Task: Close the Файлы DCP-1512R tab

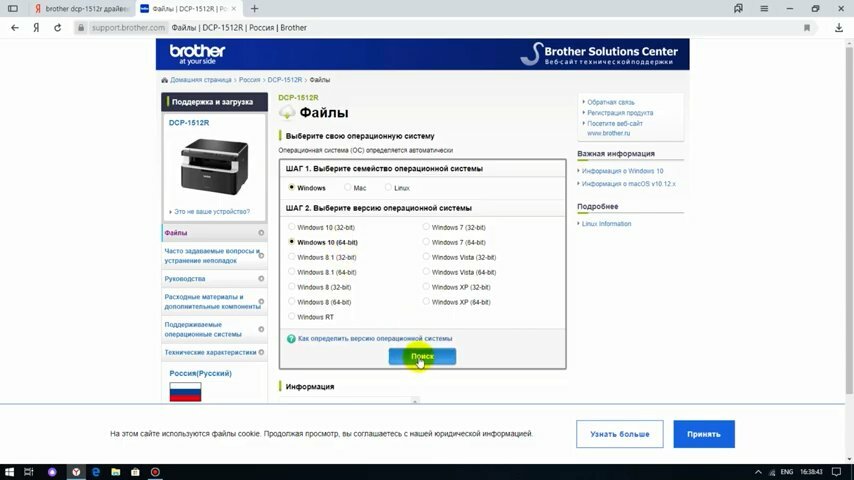Action: (234, 9)
